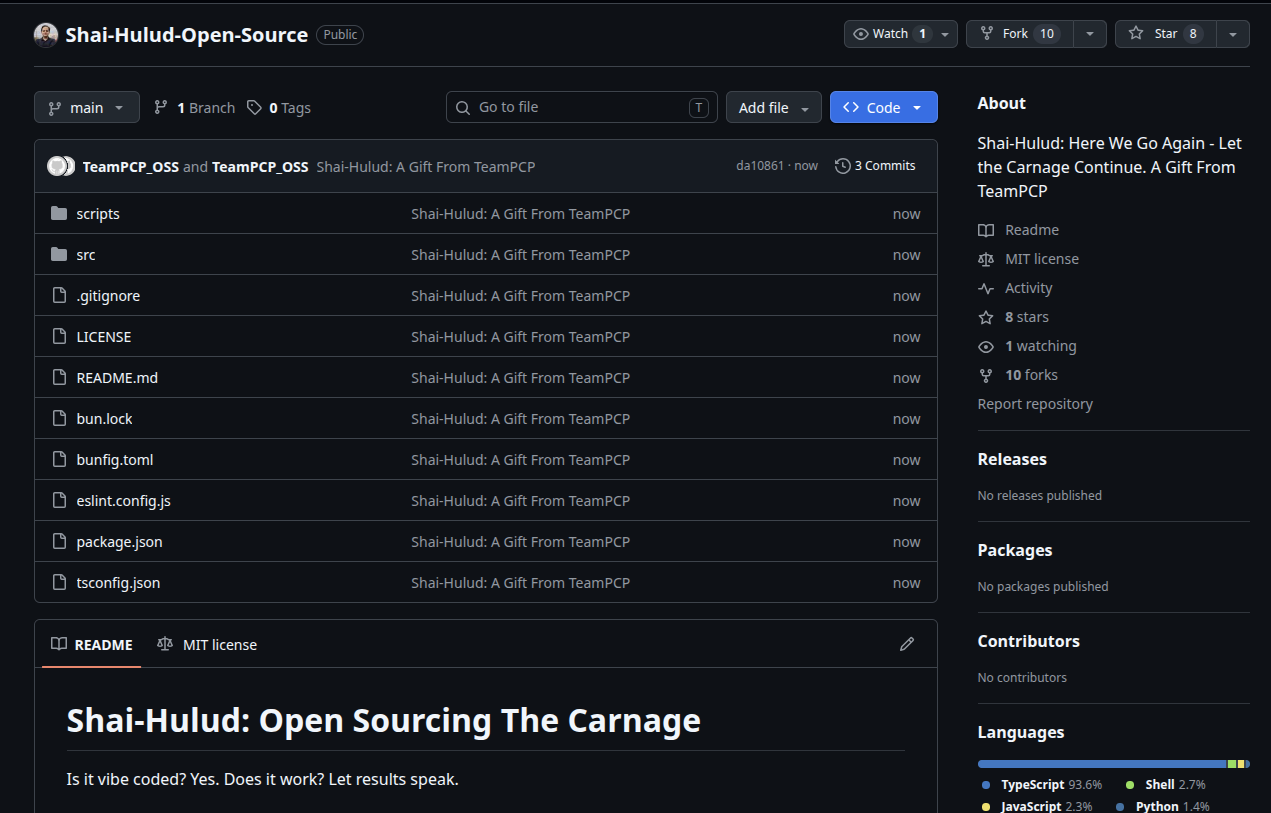Open the .gitignore file name
Screen dimensions: 1271x813
click(108, 296)
